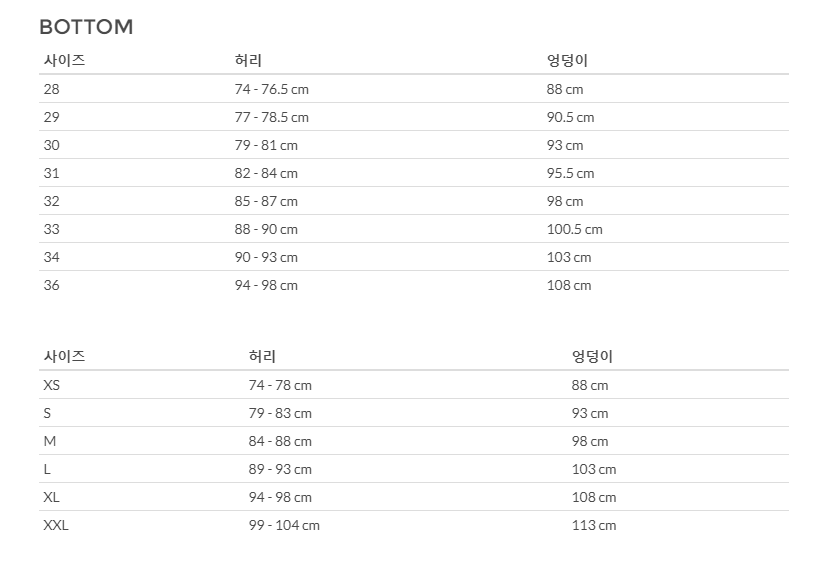Click the XS size label
824x563 pixels.
(x=52, y=385)
